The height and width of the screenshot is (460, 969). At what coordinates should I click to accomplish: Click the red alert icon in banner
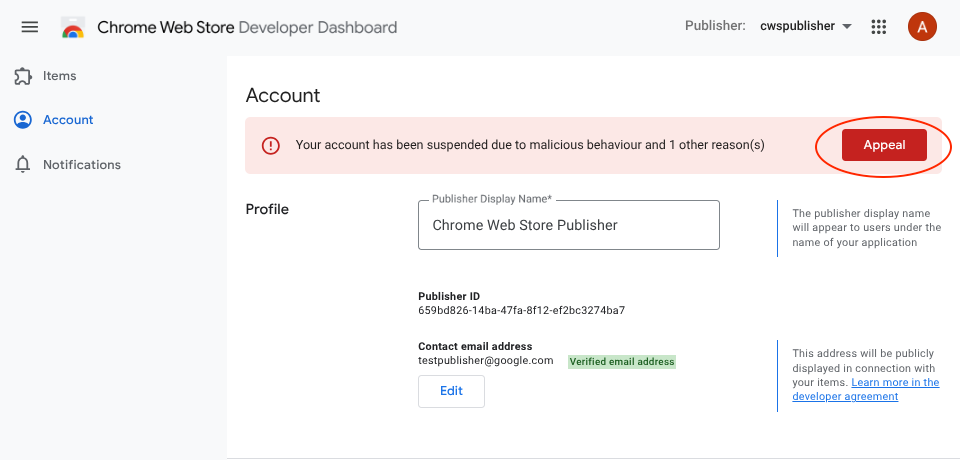[271, 146]
